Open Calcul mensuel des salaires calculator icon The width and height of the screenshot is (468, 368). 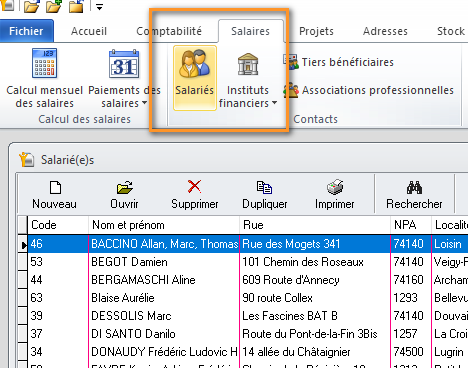45,63
